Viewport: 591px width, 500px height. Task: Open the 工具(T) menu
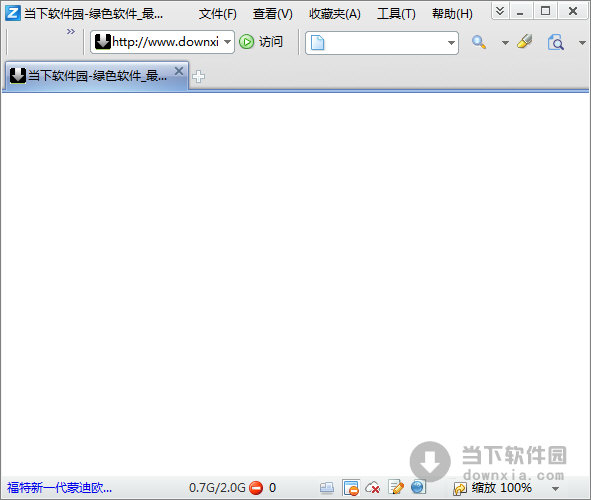pyautogui.click(x=396, y=14)
